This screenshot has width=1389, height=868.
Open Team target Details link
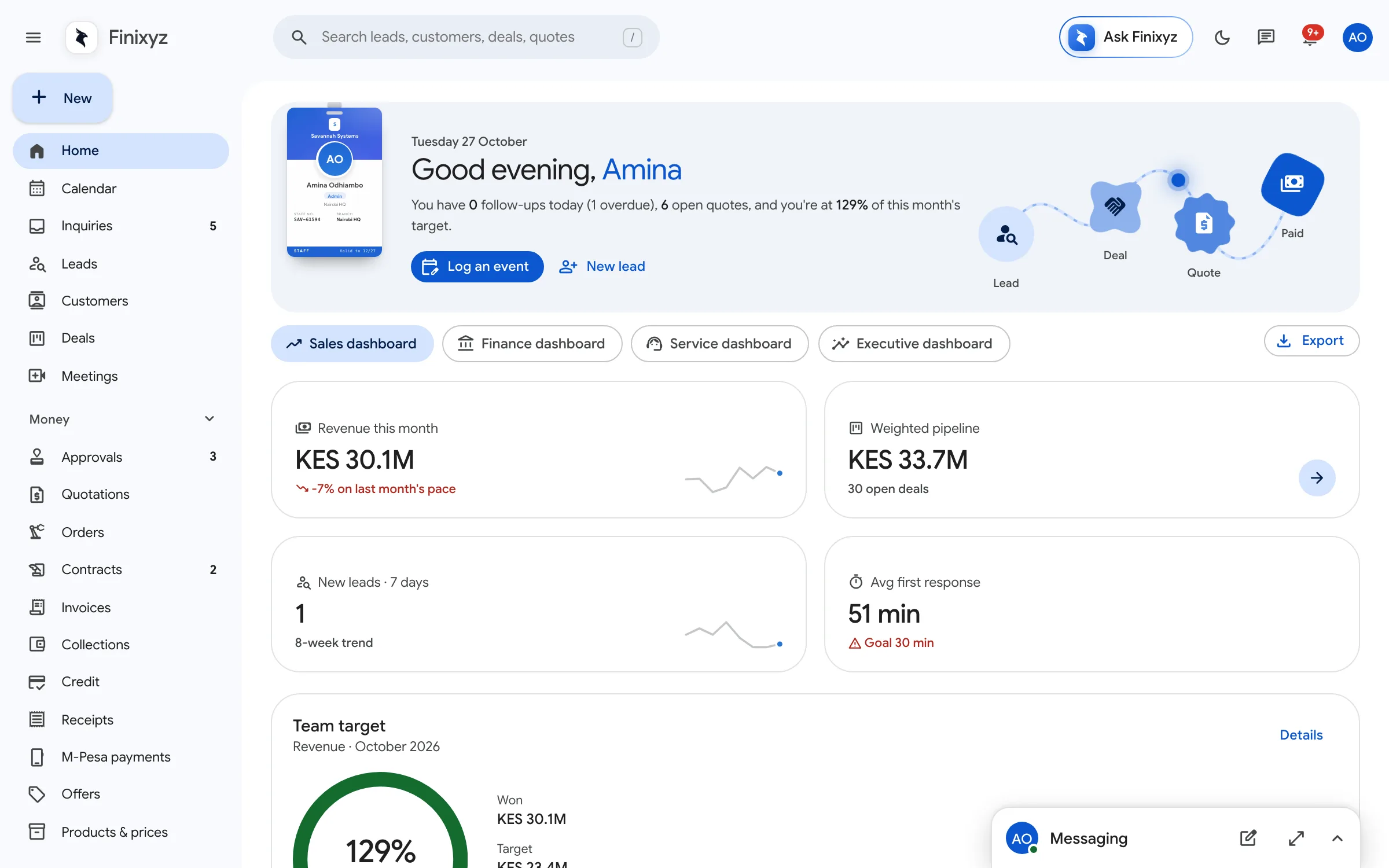pos(1301,735)
